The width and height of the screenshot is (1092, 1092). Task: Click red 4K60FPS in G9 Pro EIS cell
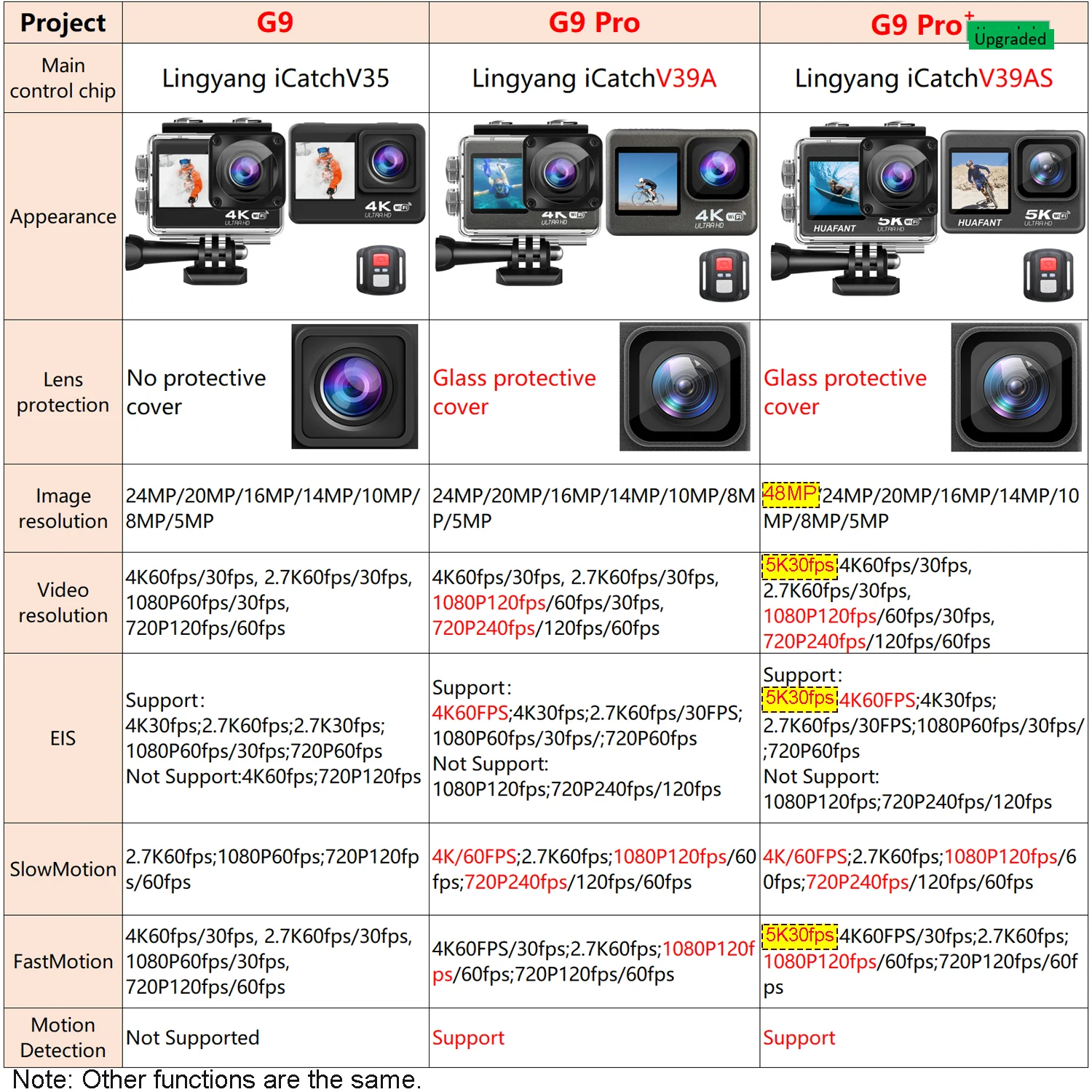click(470, 713)
